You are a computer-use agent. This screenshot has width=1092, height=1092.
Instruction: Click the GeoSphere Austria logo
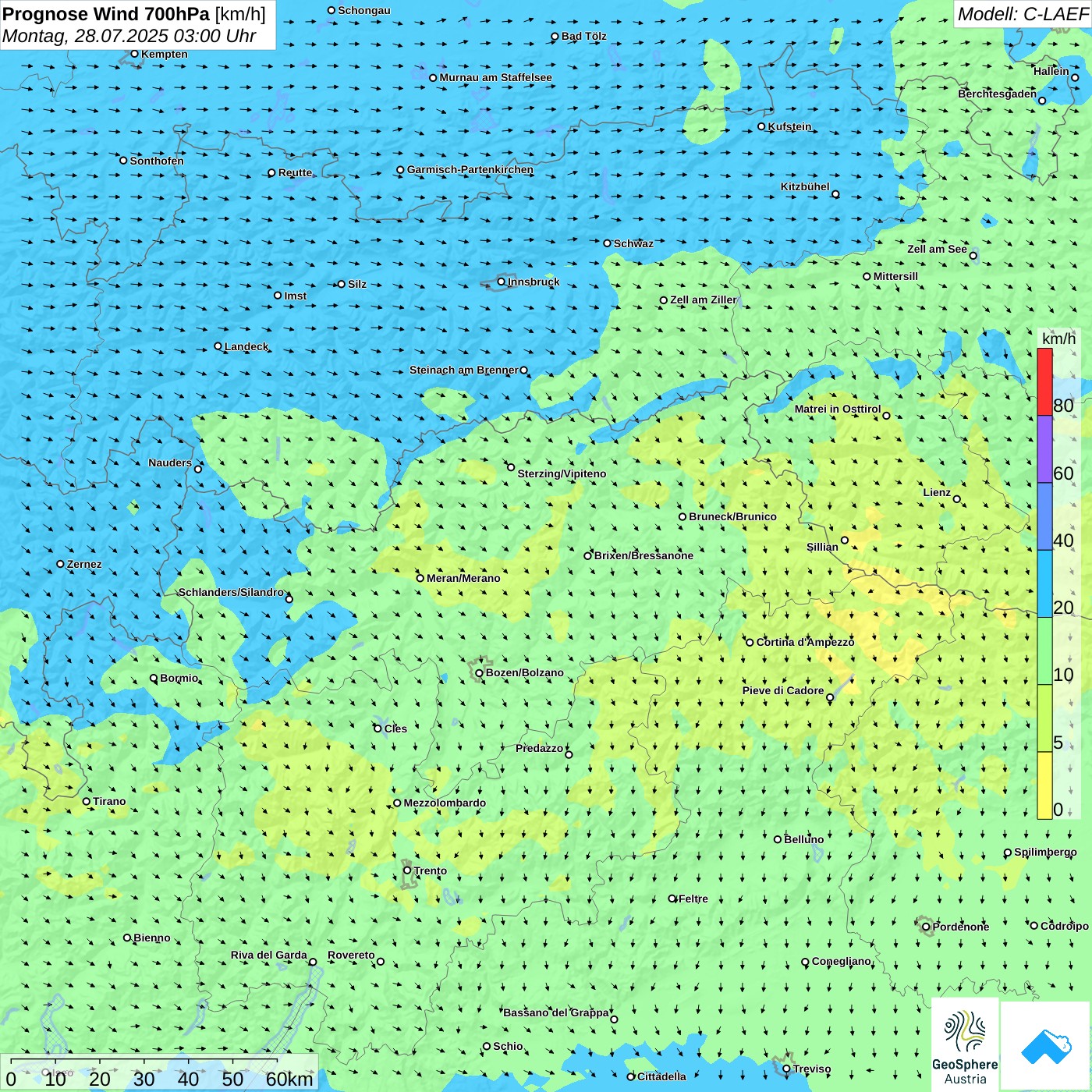click(965, 1046)
